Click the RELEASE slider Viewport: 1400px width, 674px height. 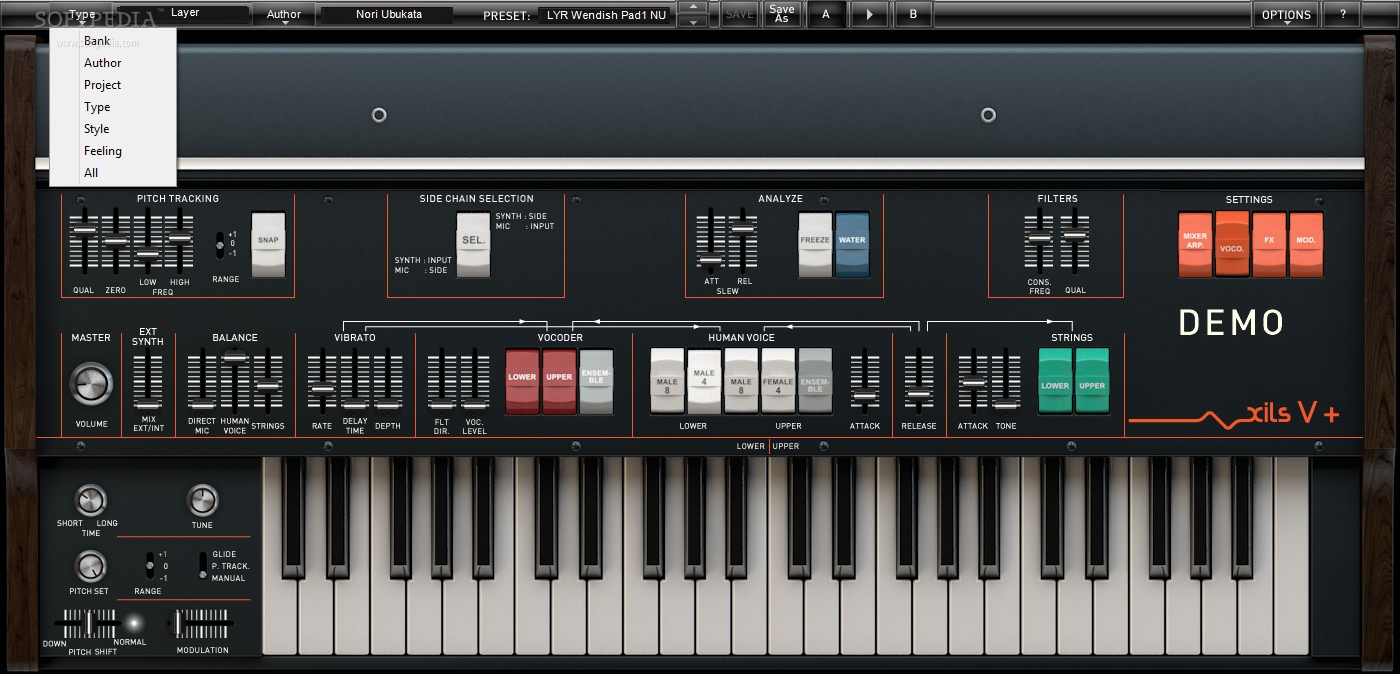(x=918, y=382)
